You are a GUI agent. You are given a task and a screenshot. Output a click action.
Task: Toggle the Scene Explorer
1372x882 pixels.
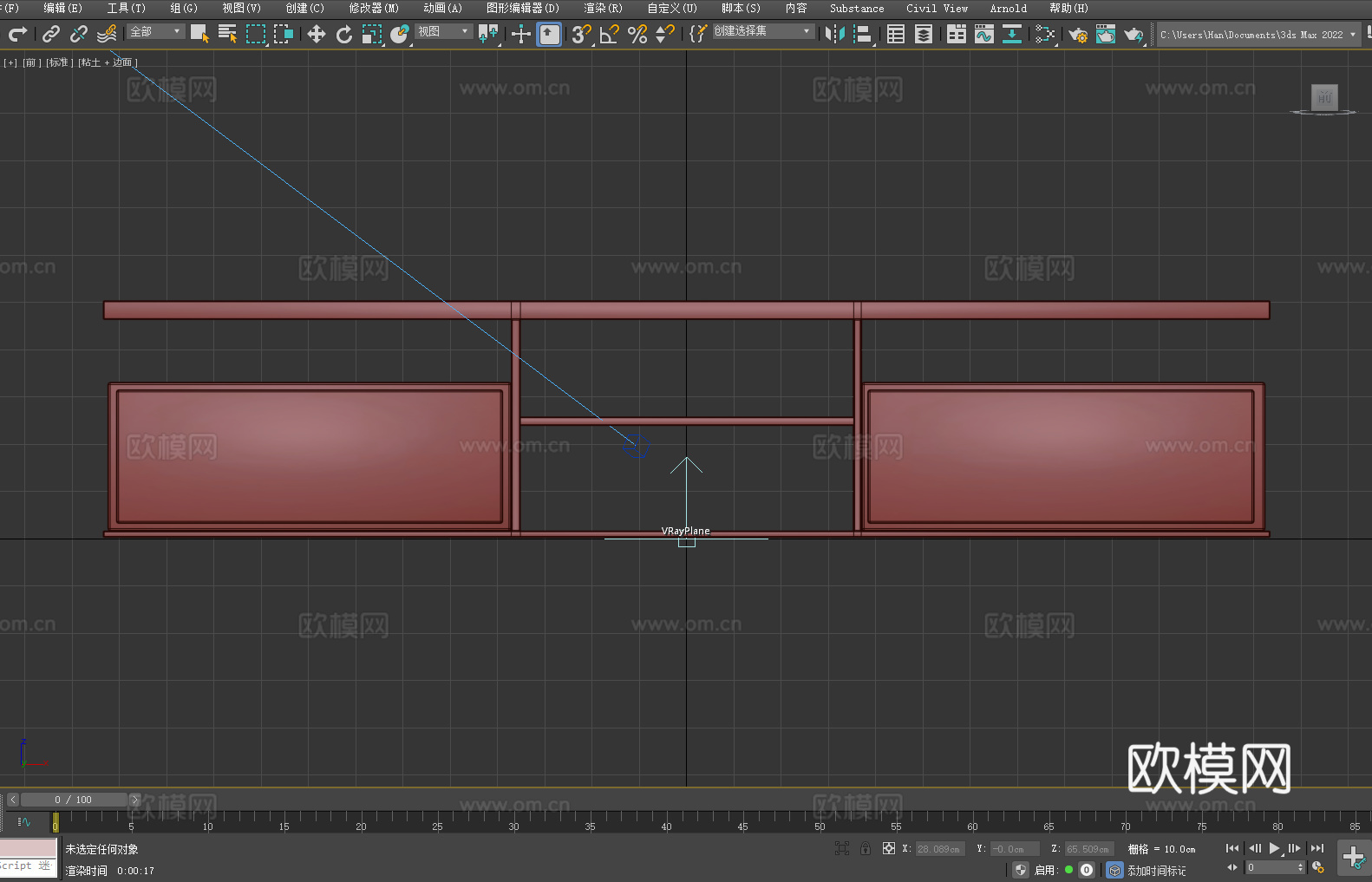(x=896, y=34)
